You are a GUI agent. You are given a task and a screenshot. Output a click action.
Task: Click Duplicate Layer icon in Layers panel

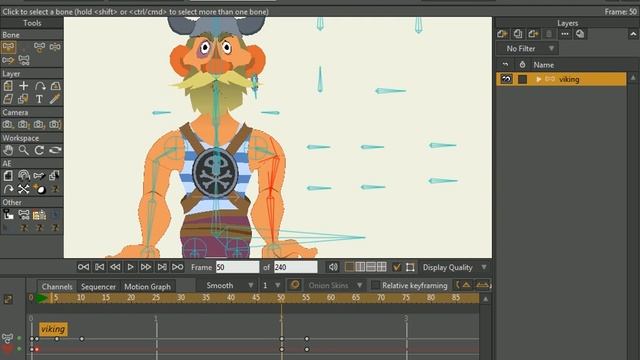point(518,34)
